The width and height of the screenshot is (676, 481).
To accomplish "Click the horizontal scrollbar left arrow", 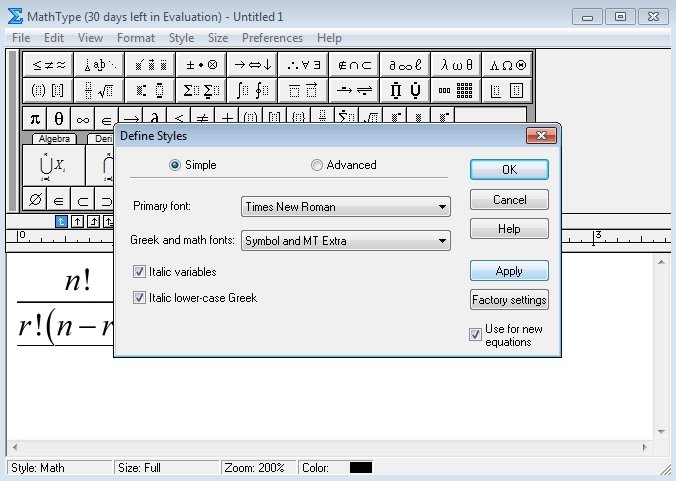I will tap(15, 447).
